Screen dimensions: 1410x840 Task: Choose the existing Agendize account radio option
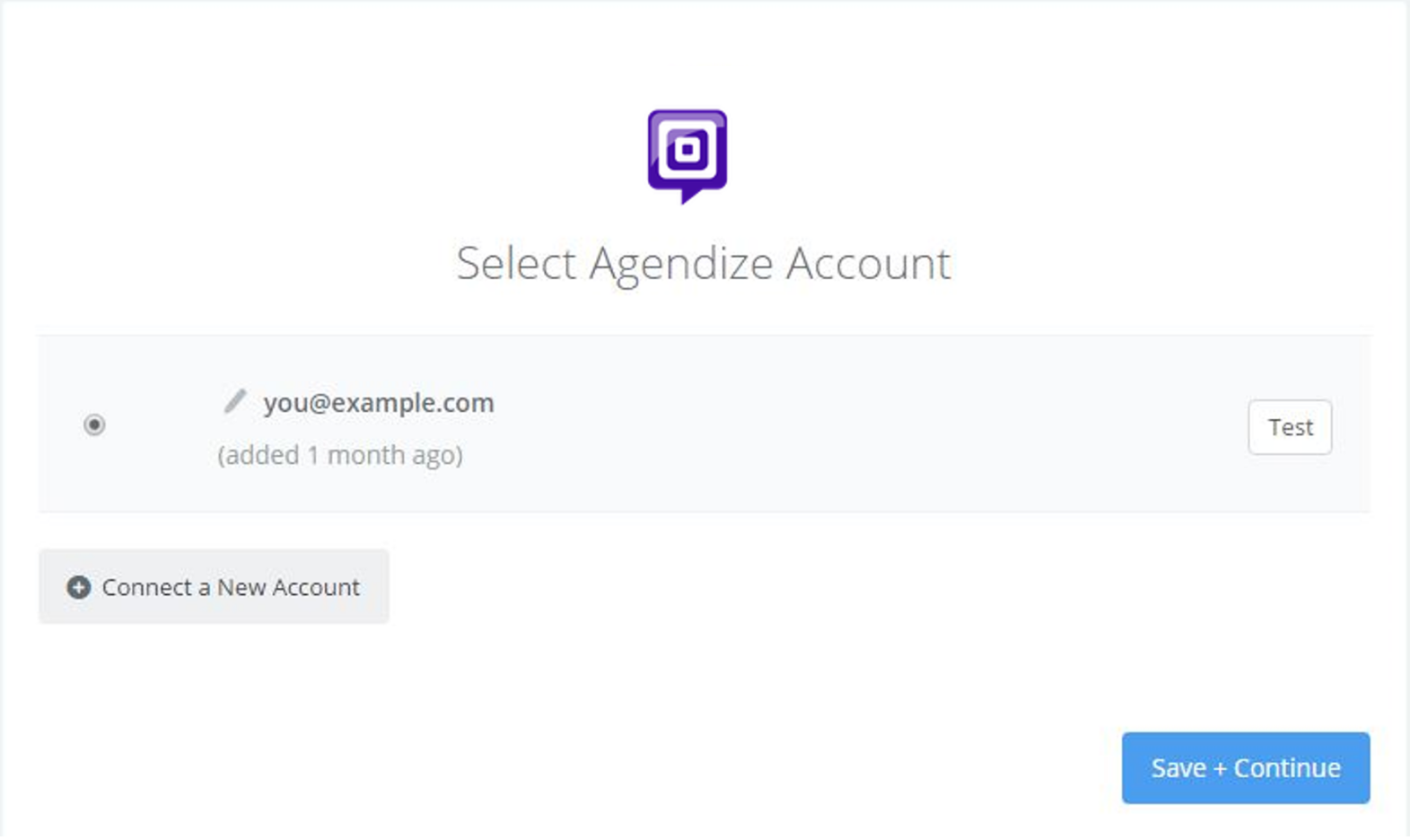(94, 424)
